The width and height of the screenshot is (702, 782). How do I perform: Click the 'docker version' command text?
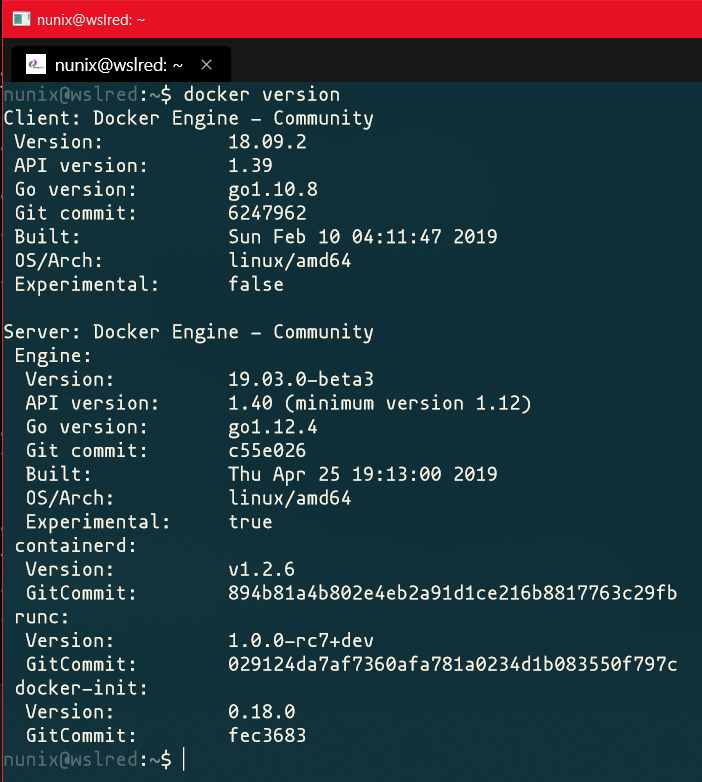[x=262, y=95]
